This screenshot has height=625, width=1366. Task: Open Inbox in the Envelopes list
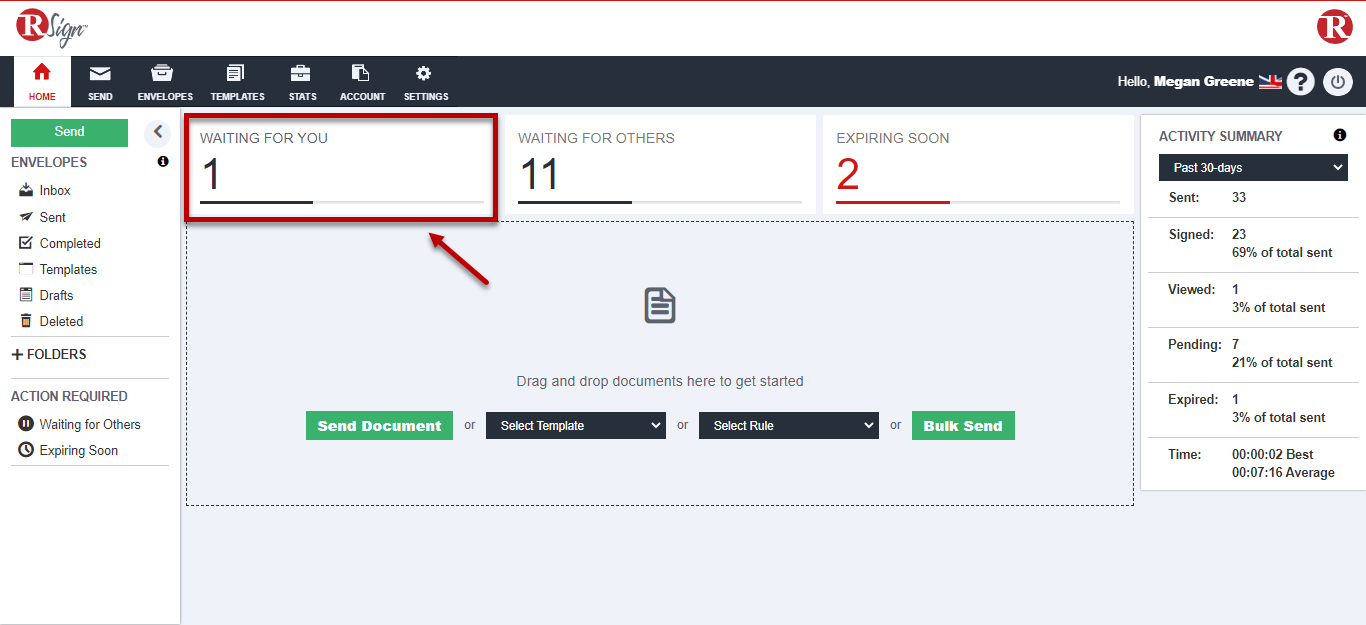54,190
